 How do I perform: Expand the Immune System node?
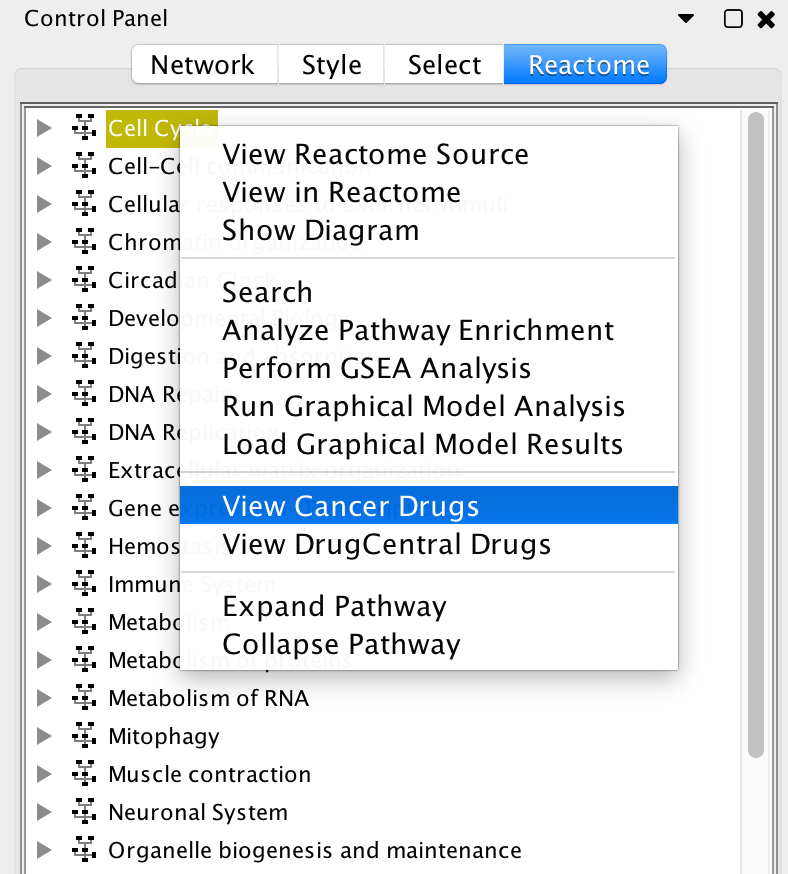(44, 584)
